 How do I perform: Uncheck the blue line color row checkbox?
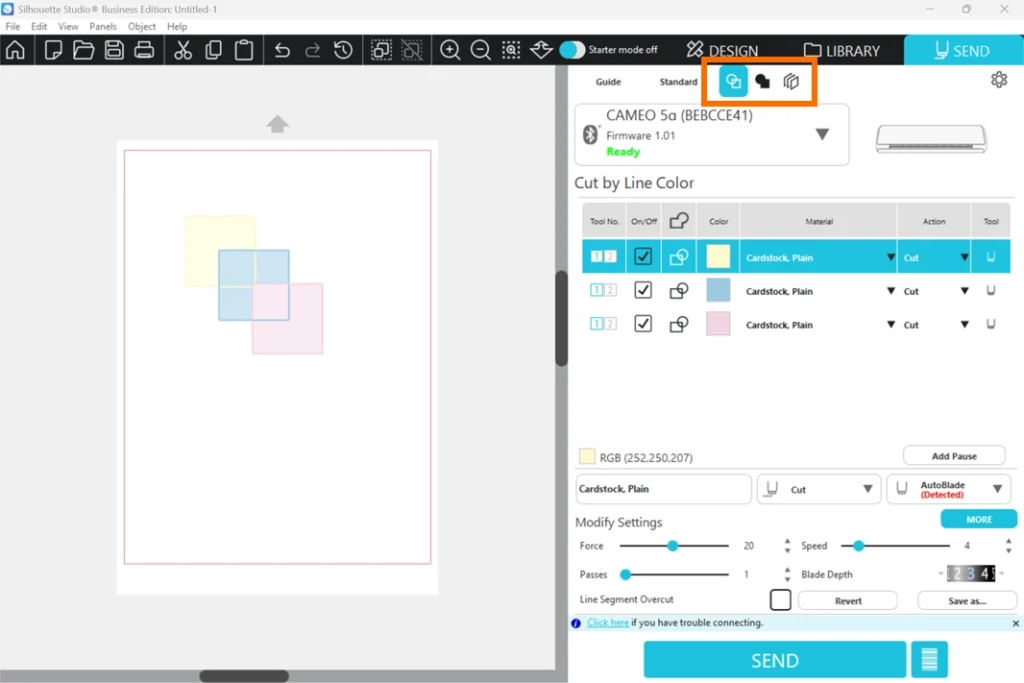643,291
